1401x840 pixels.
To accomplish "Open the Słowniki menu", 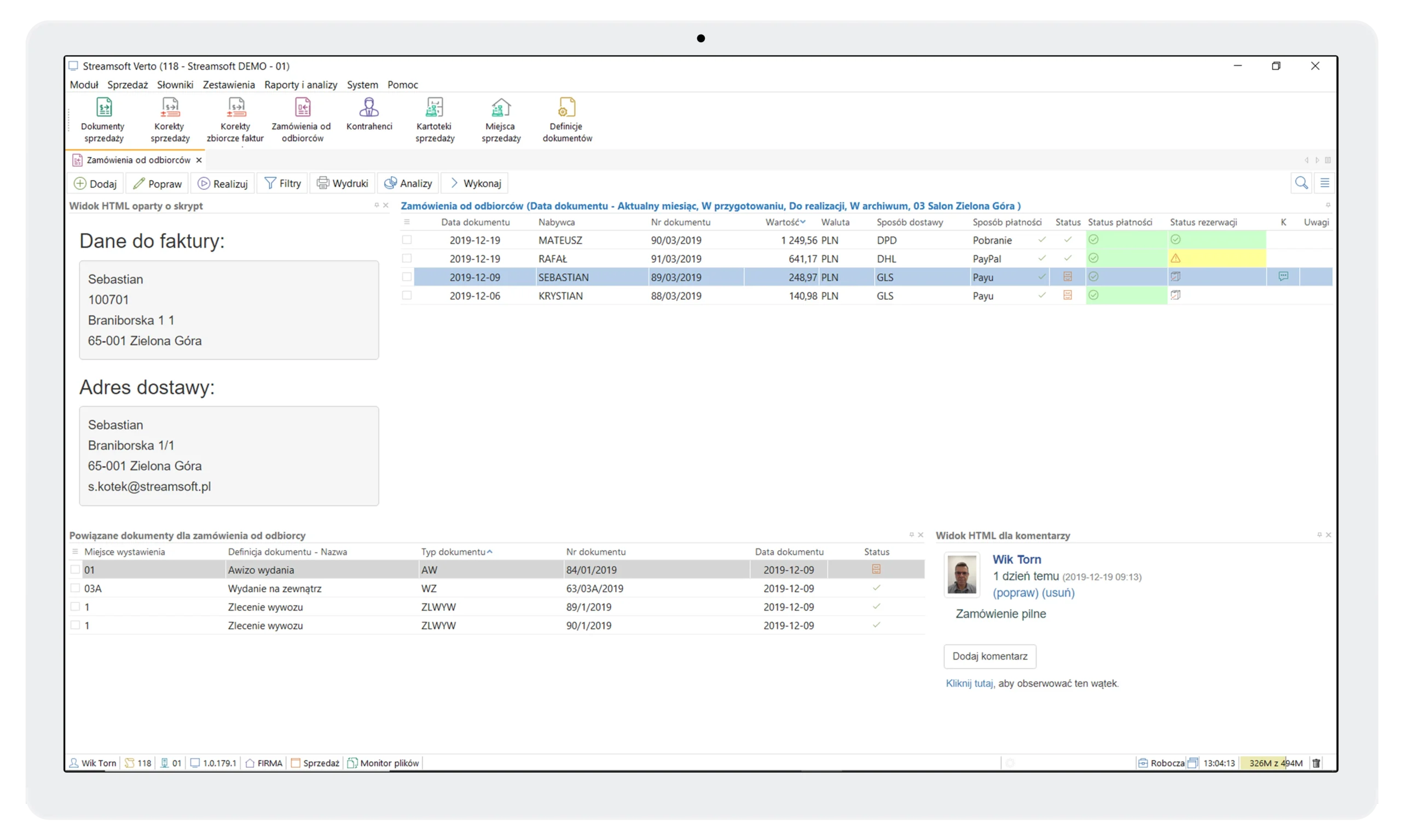I will click(x=175, y=85).
